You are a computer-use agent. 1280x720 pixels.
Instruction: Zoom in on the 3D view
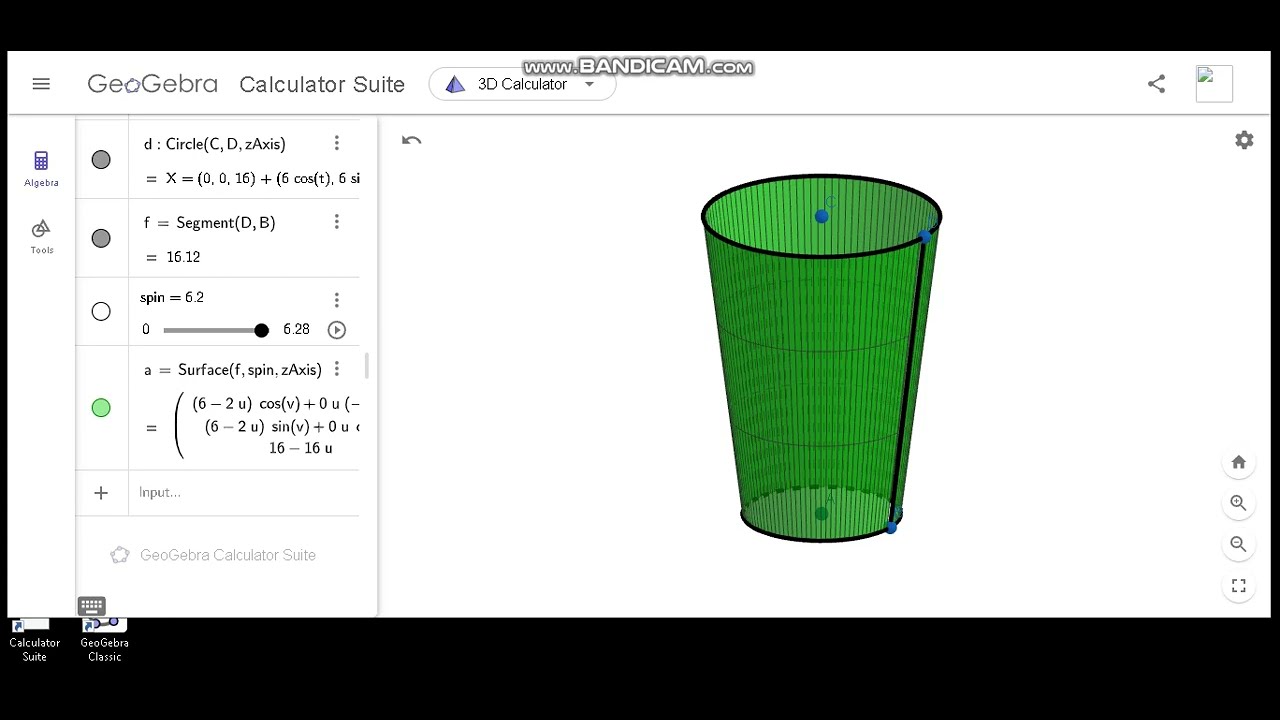click(x=1239, y=503)
